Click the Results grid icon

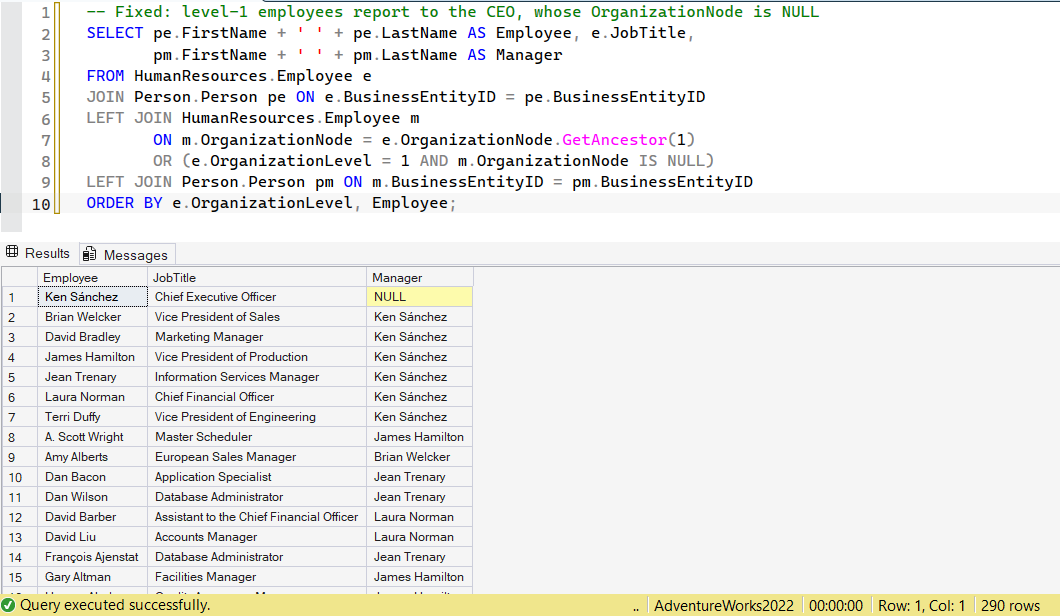(x=12, y=252)
